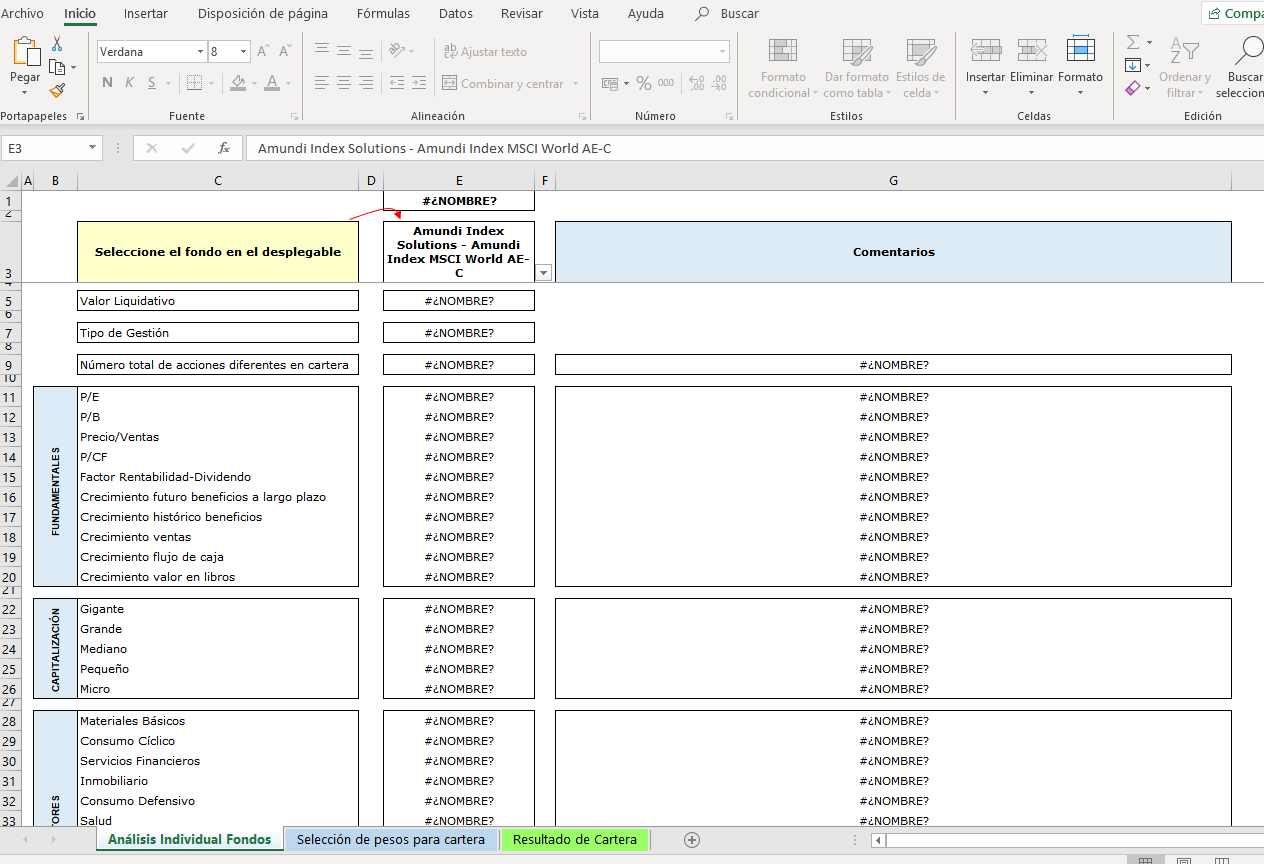Open the Fórmulas ribbon tab
This screenshot has width=1264, height=864.
383,13
